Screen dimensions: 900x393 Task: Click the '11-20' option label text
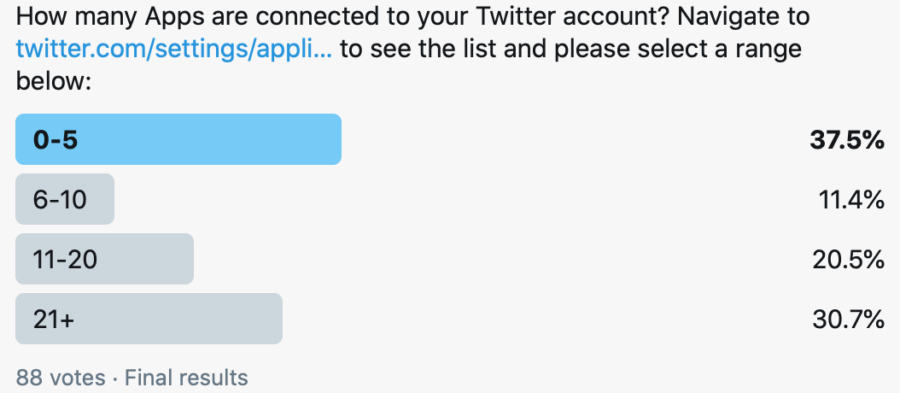65,260
